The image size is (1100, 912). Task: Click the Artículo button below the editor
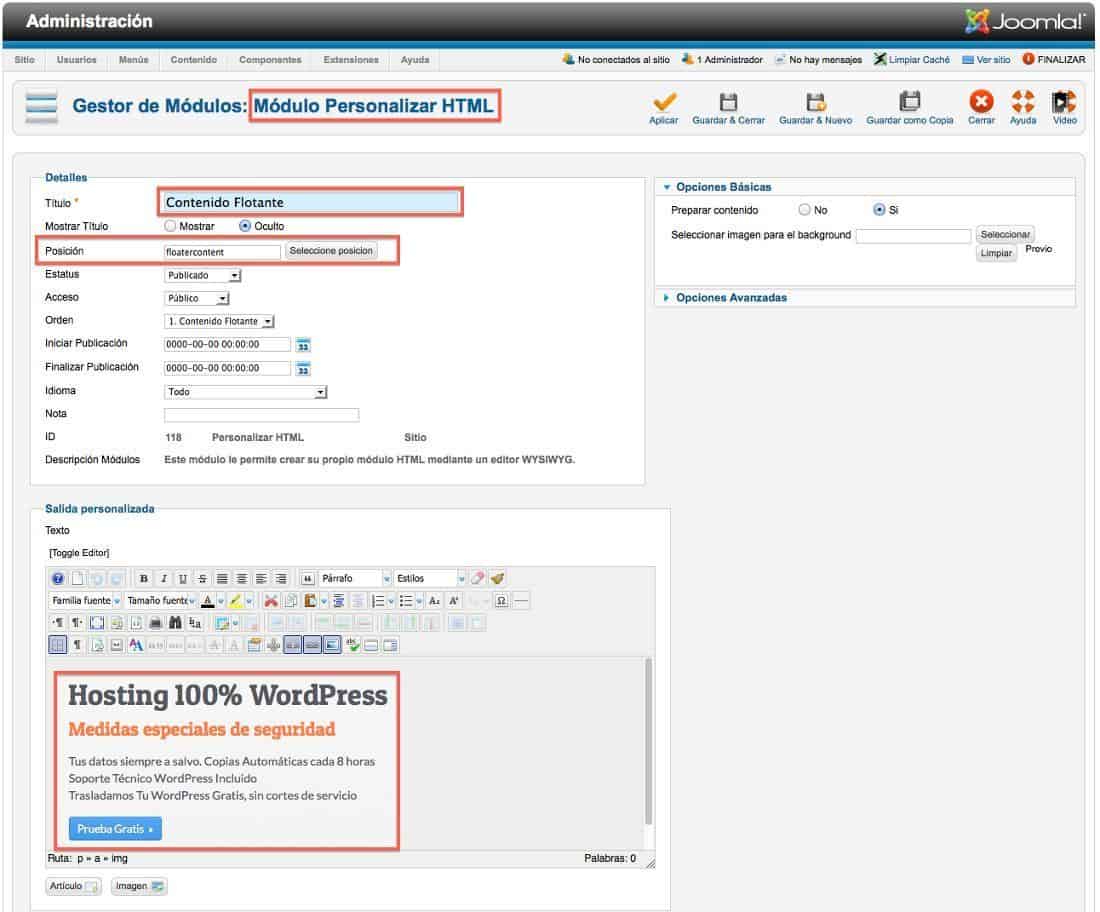[x=74, y=887]
